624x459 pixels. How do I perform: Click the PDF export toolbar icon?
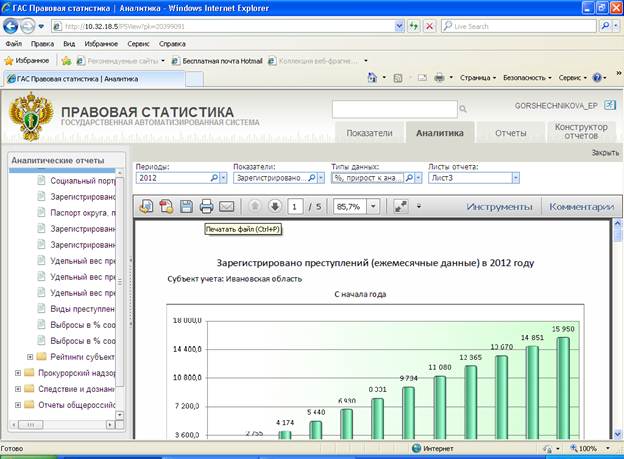(166, 206)
